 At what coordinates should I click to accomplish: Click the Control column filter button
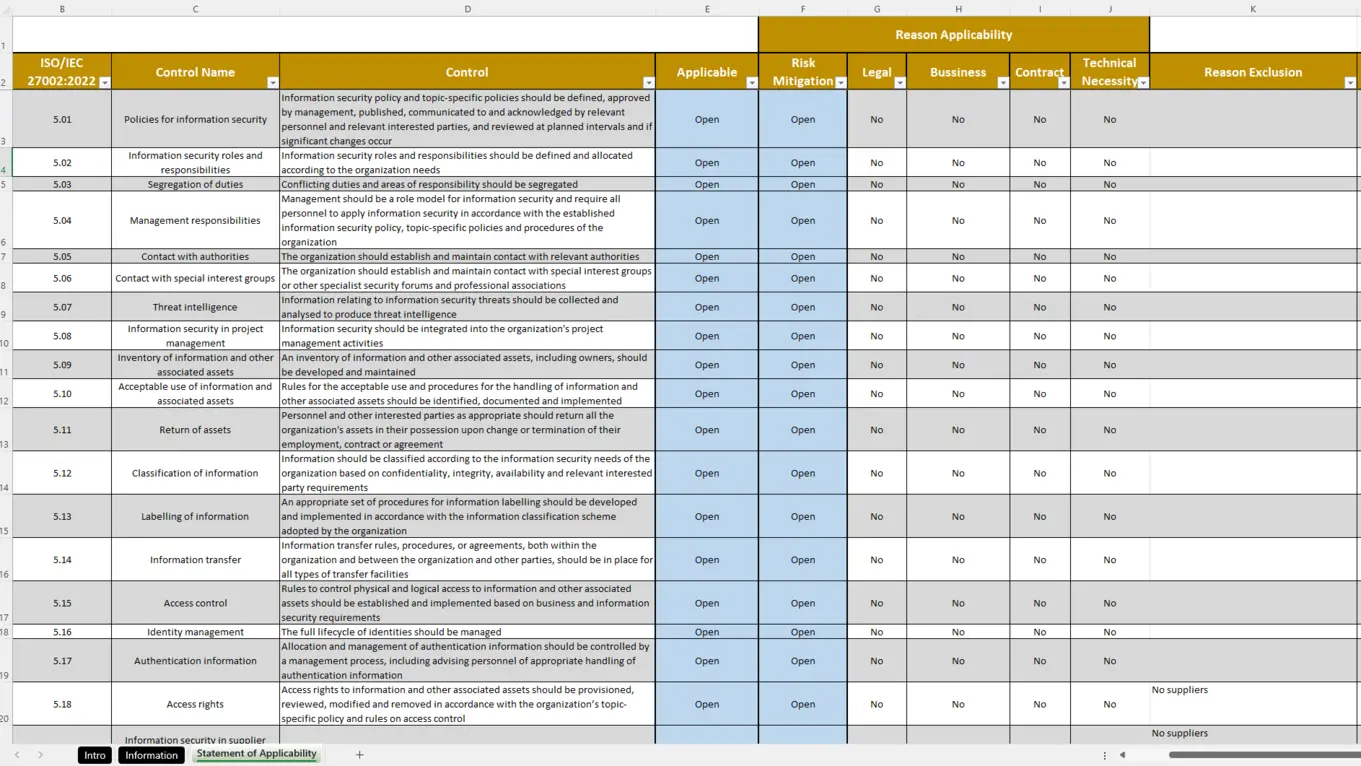pyautogui.click(x=648, y=83)
